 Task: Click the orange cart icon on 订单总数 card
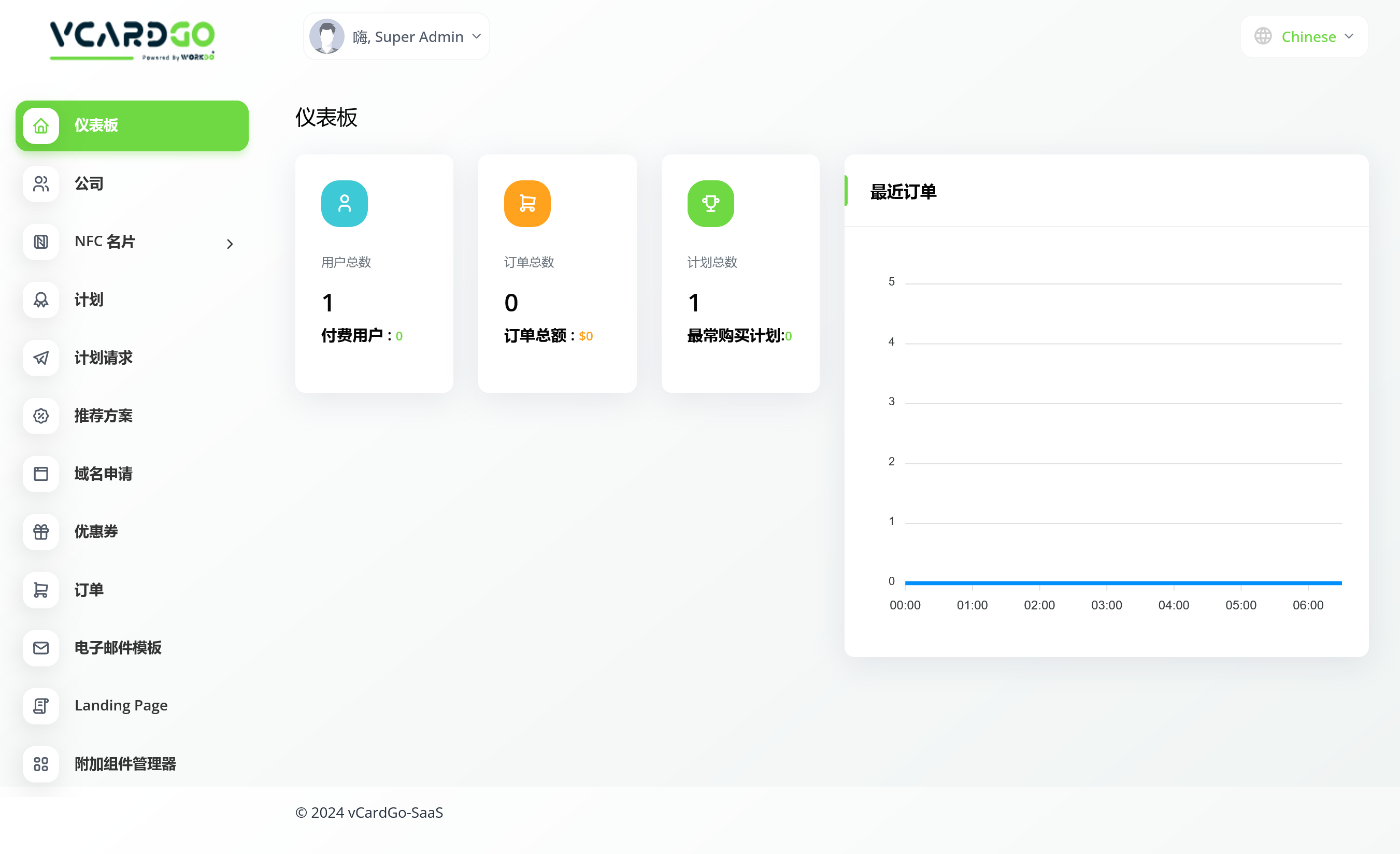527,204
